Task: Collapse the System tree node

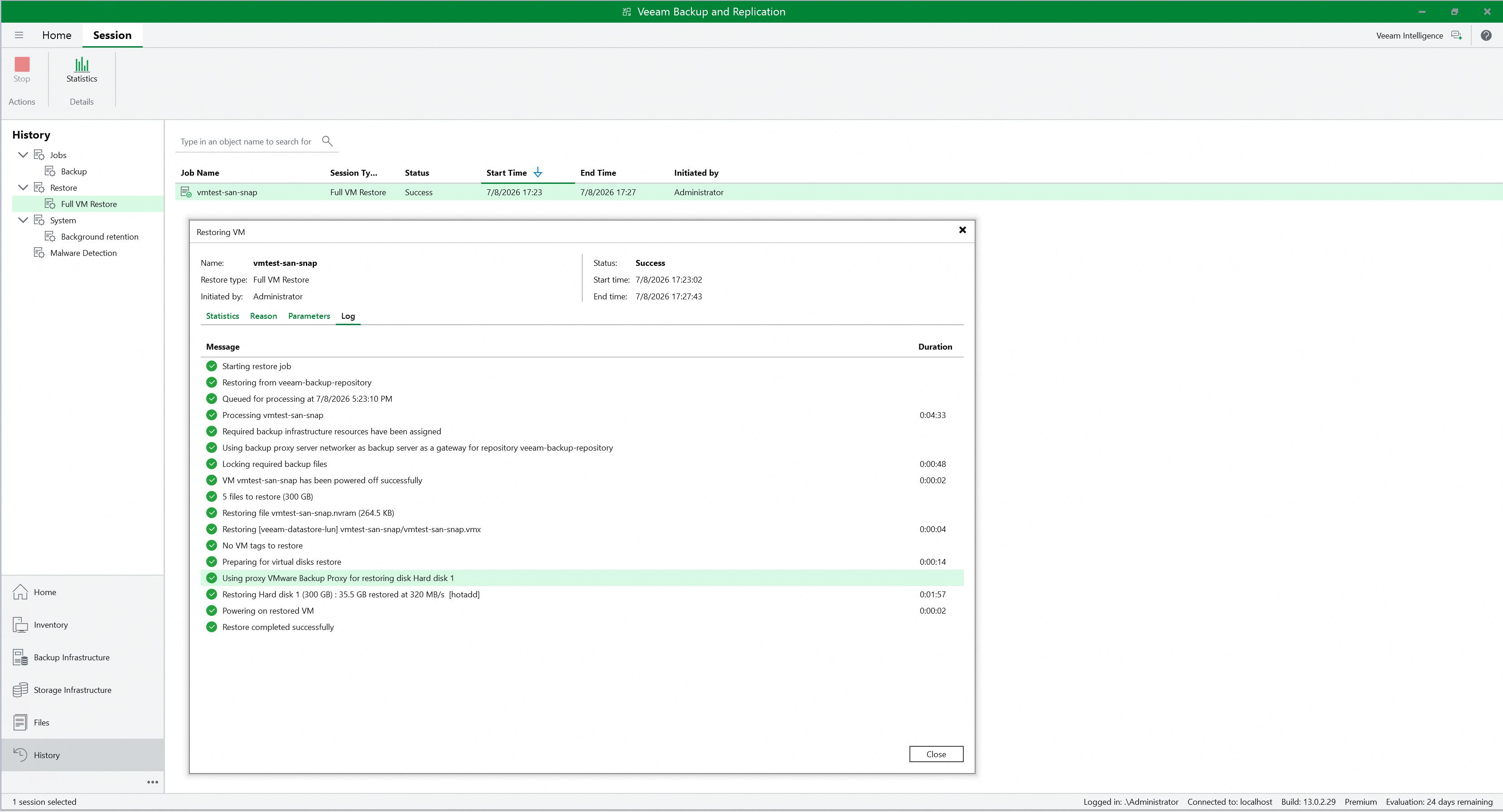Action: click(24, 220)
